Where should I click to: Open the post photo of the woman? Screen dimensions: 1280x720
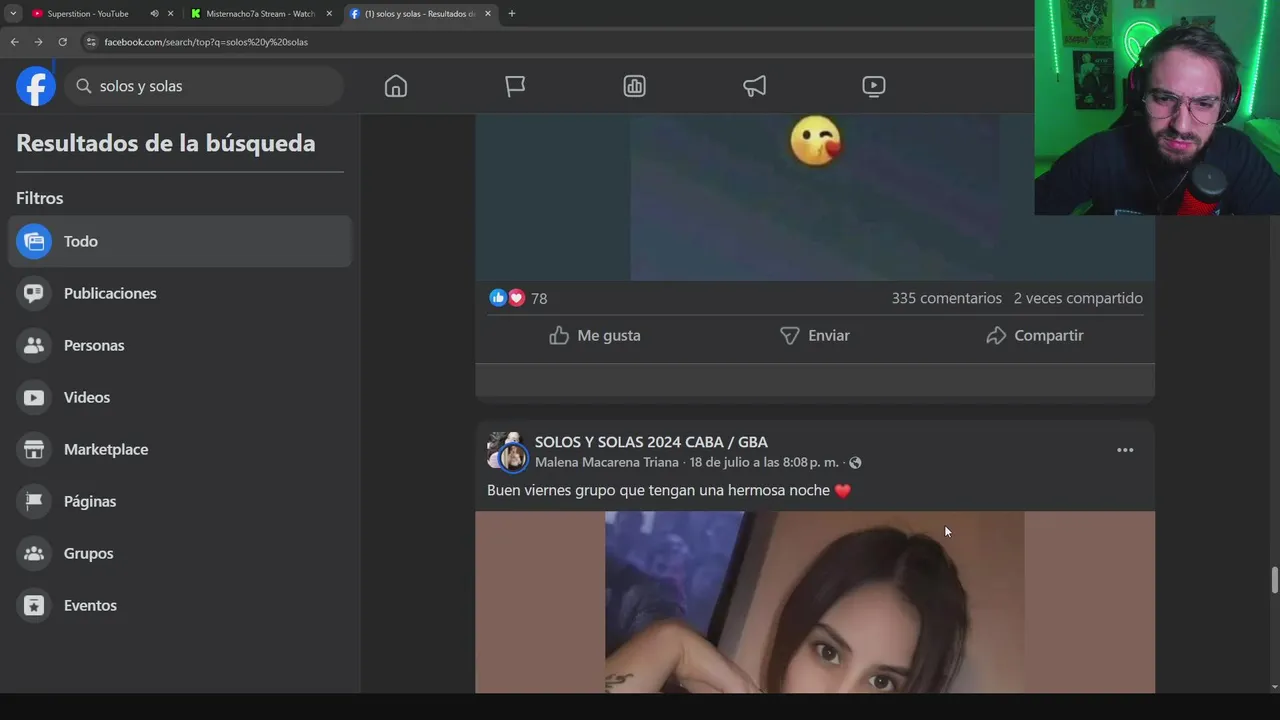pos(814,602)
